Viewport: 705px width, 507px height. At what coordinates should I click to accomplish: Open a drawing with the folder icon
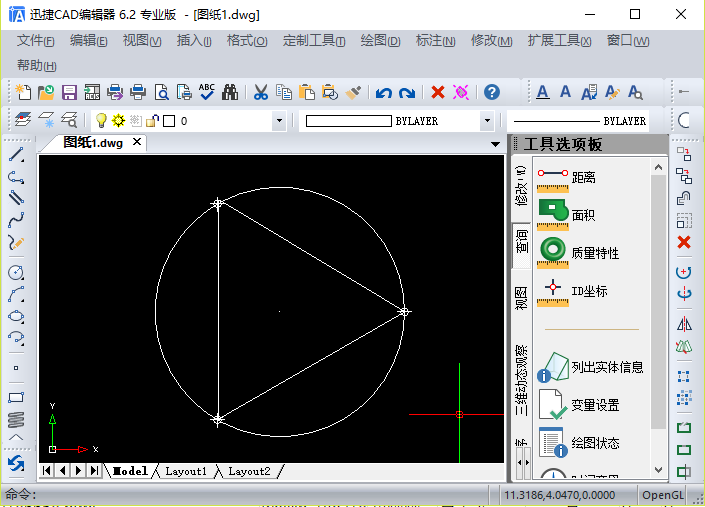click(x=46, y=92)
